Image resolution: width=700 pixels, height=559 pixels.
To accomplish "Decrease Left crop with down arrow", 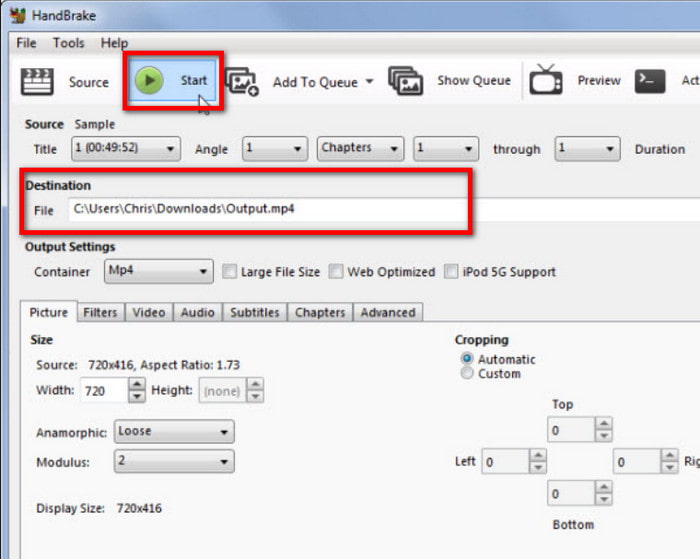I will click(x=538, y=467).
